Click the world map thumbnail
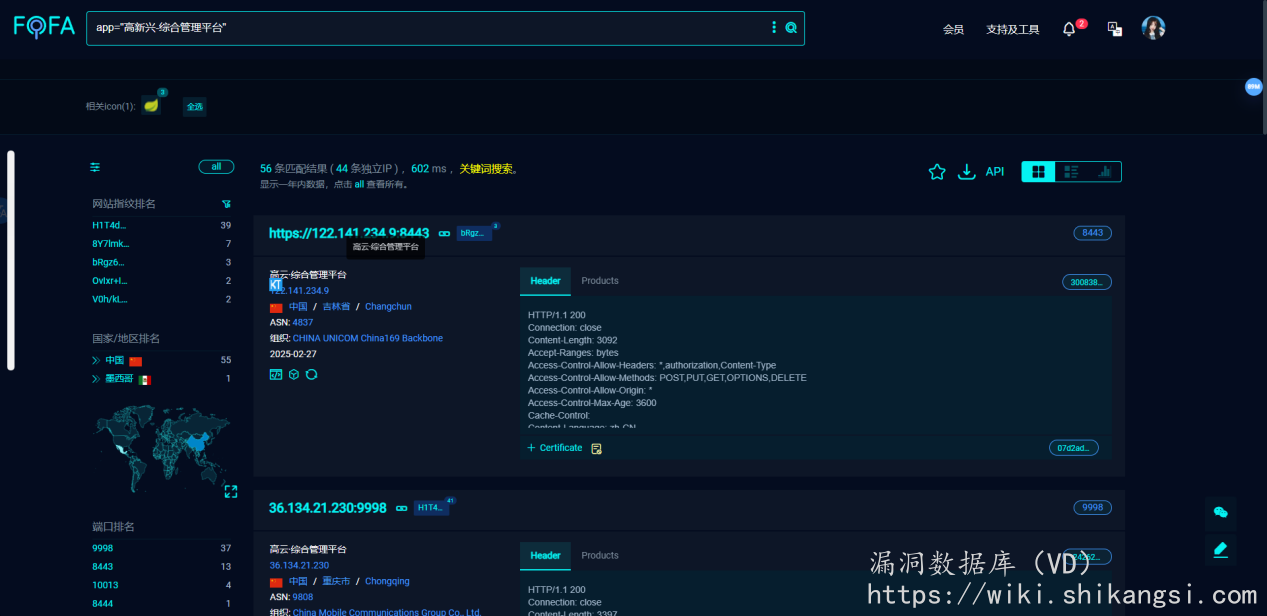 (161, 447)
